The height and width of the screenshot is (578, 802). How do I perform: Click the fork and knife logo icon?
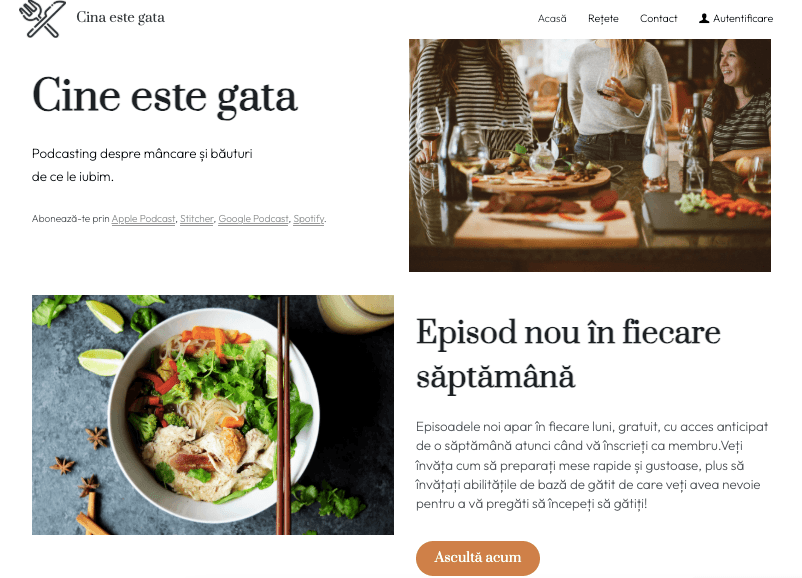coord(42,18)
